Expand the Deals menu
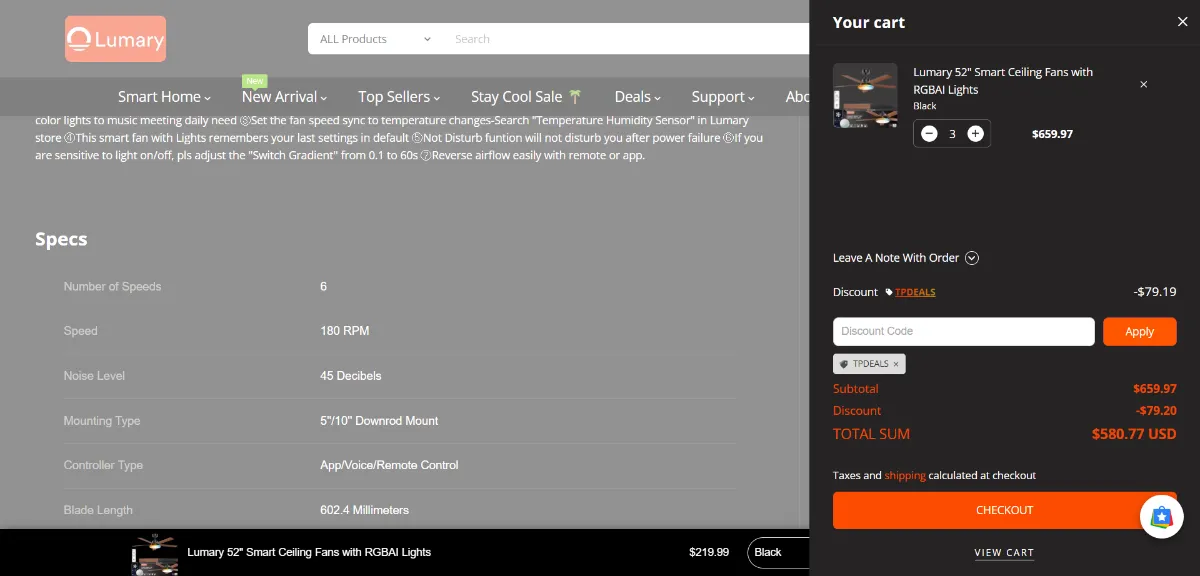 [638, 97]
